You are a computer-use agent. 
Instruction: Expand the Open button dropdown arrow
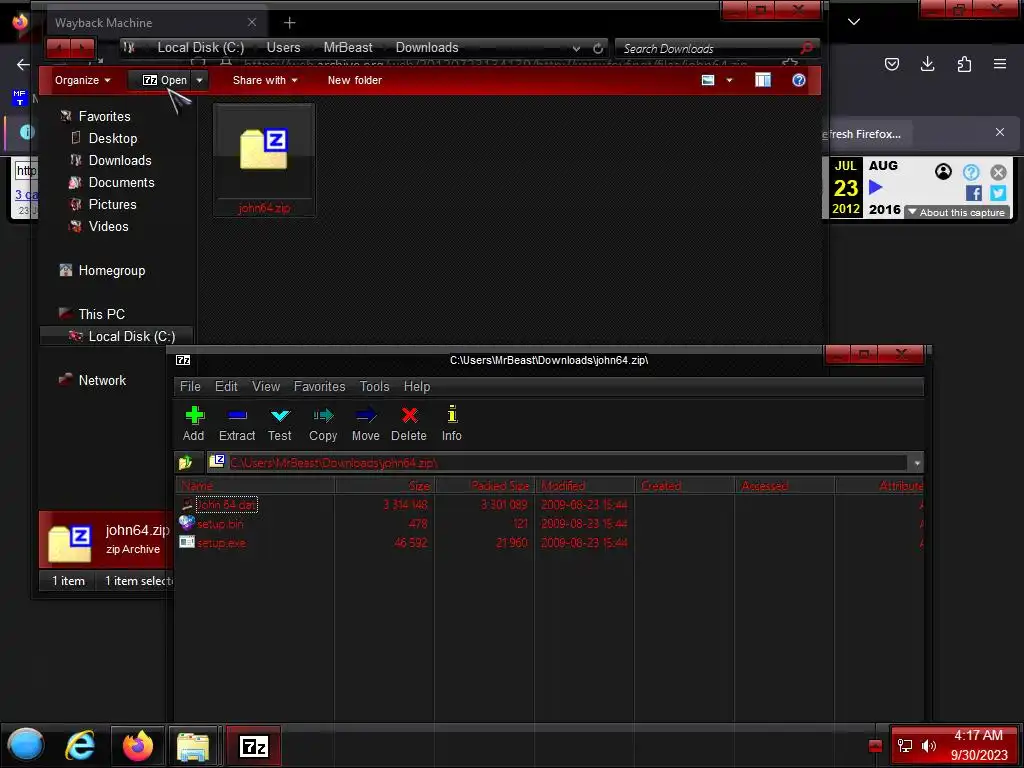pos(200,80)
